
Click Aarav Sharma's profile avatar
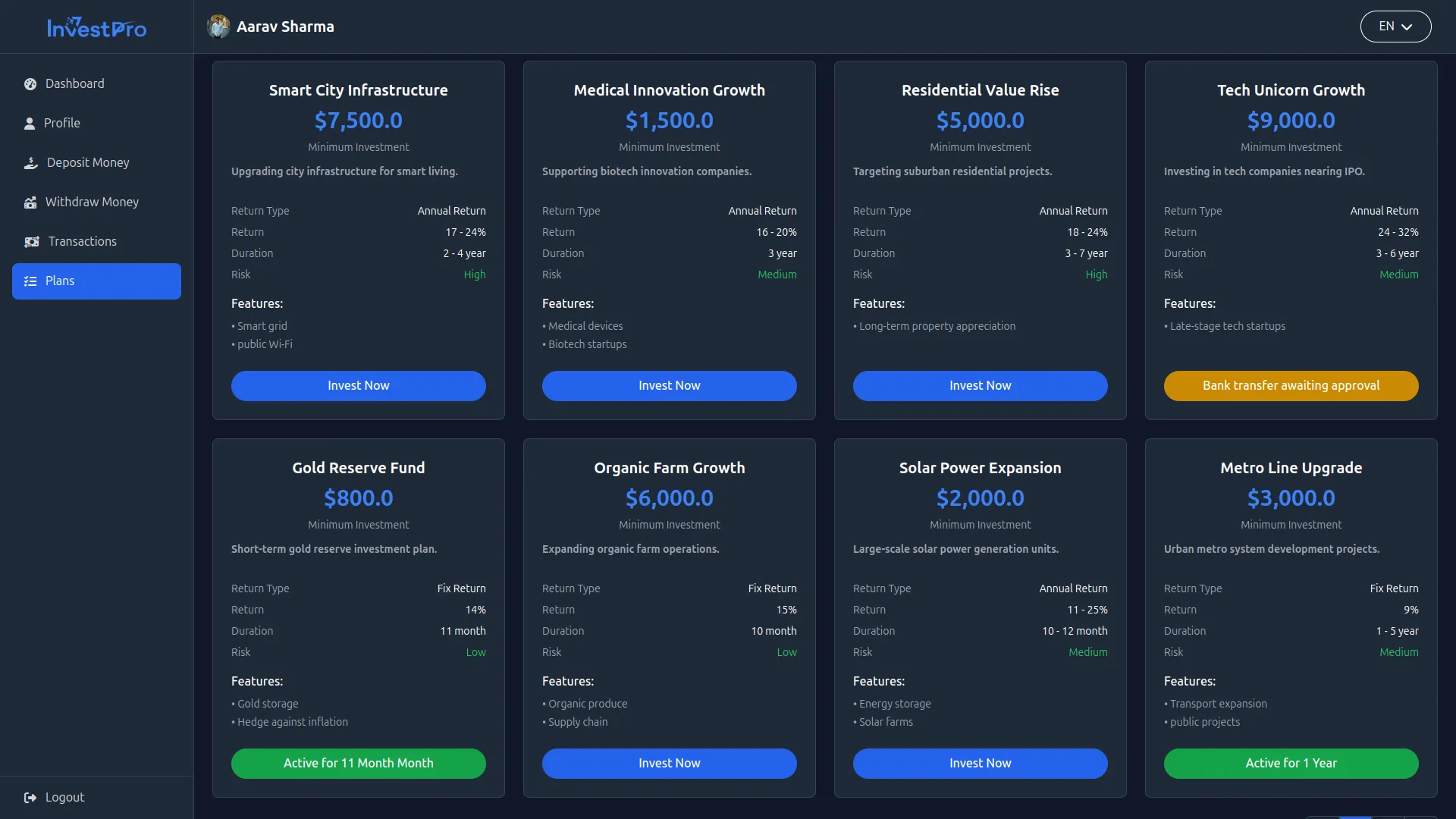point(218,26)
